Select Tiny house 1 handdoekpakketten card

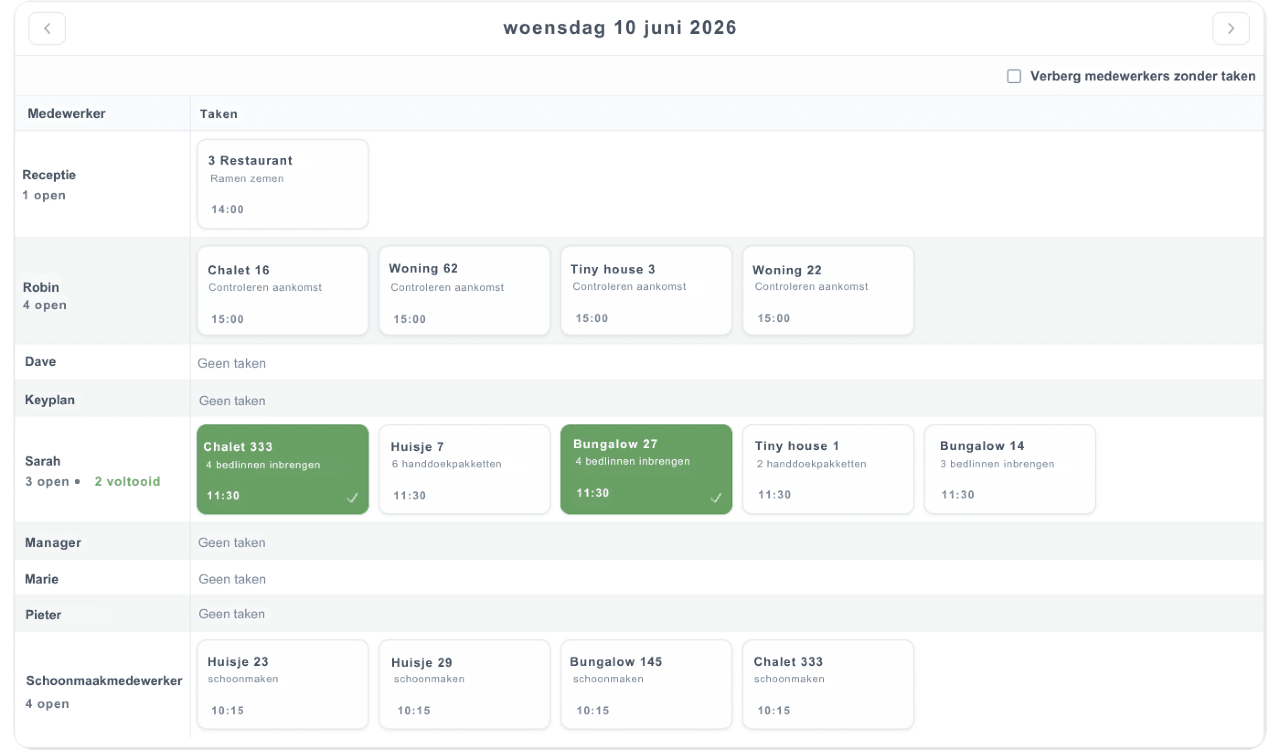pyautogui.click(x=828, y=469)
